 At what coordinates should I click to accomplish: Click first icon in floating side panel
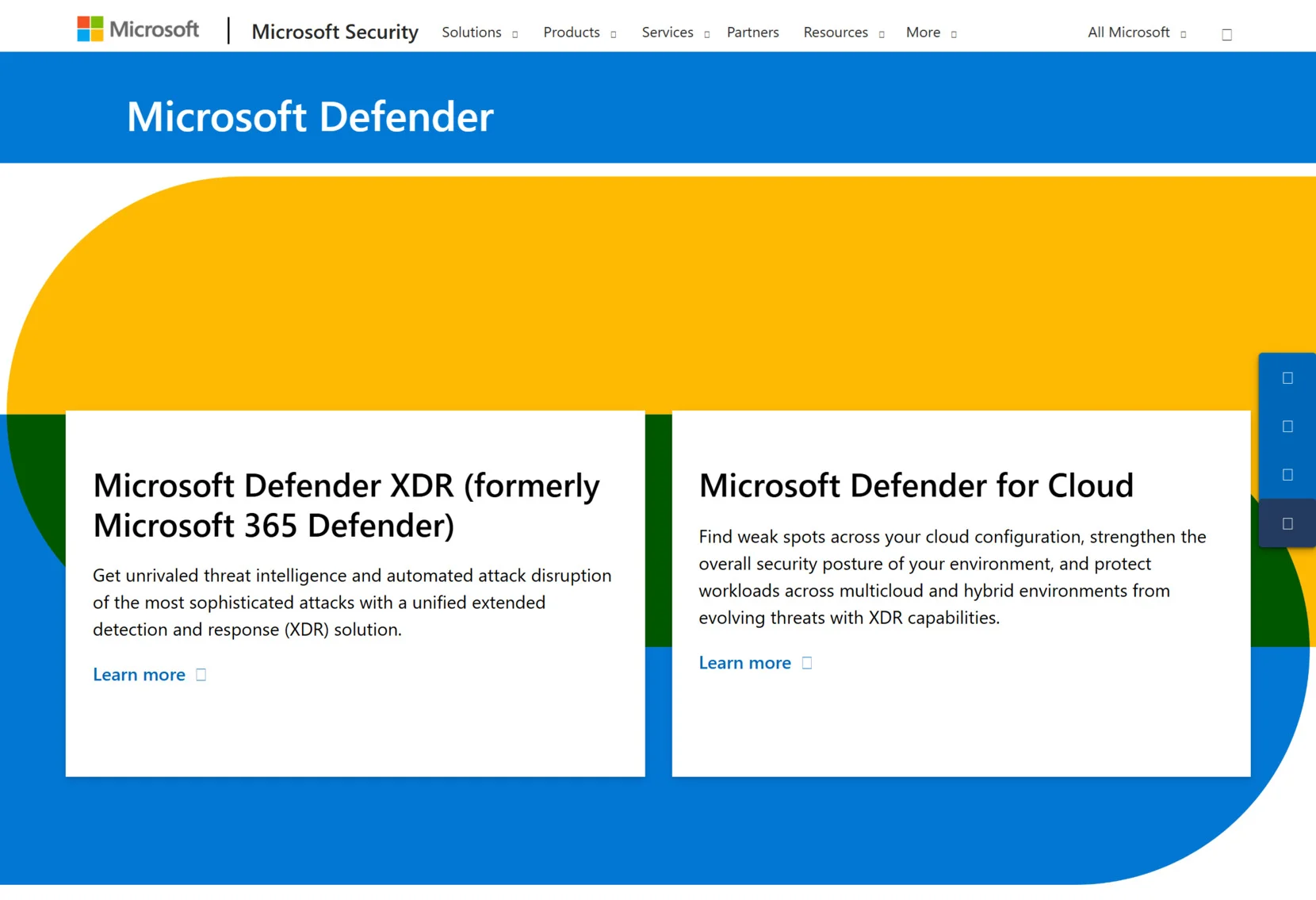[x=1287, y=378]
